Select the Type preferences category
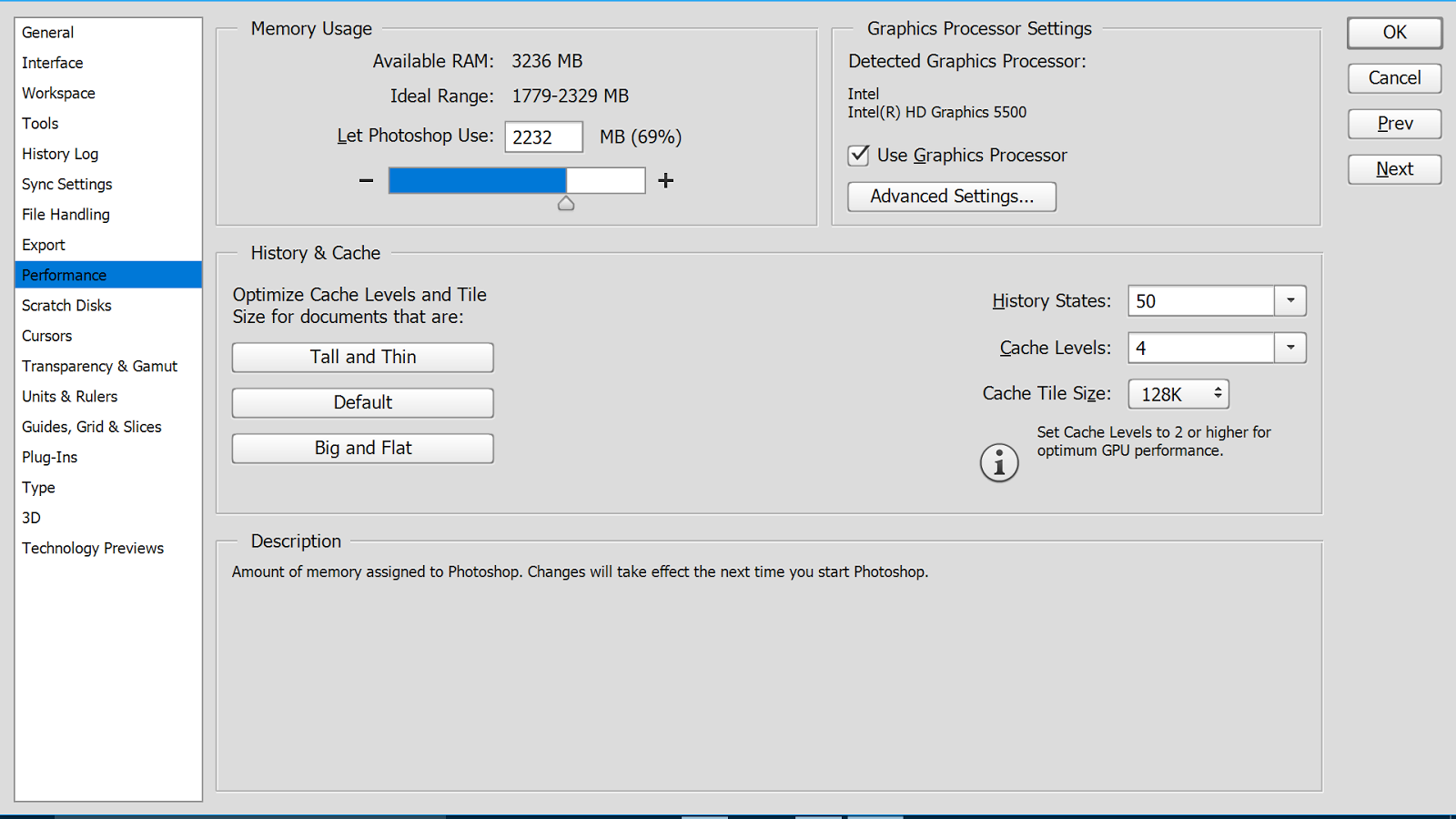1456x819 pixels. point(108,488)
